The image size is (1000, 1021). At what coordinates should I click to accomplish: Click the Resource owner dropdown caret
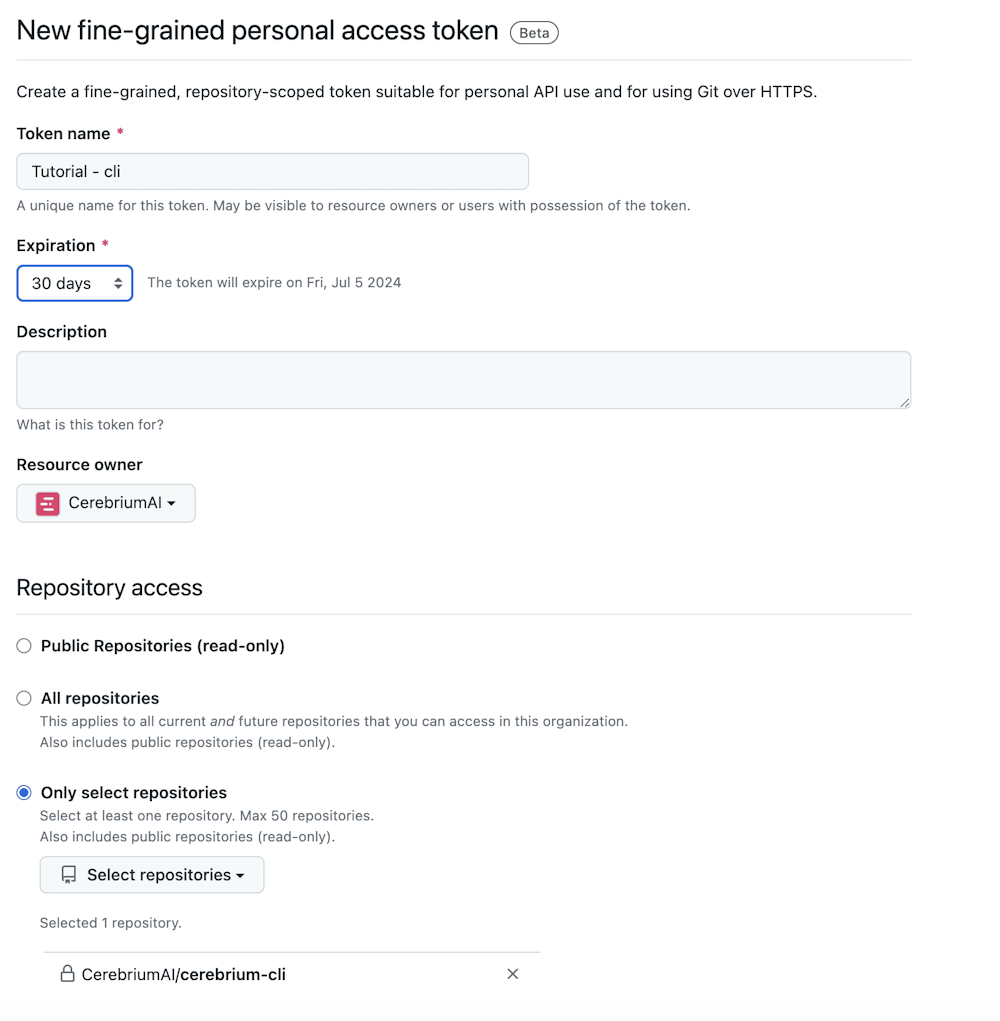pyautogui.click(x=172, y=504)
